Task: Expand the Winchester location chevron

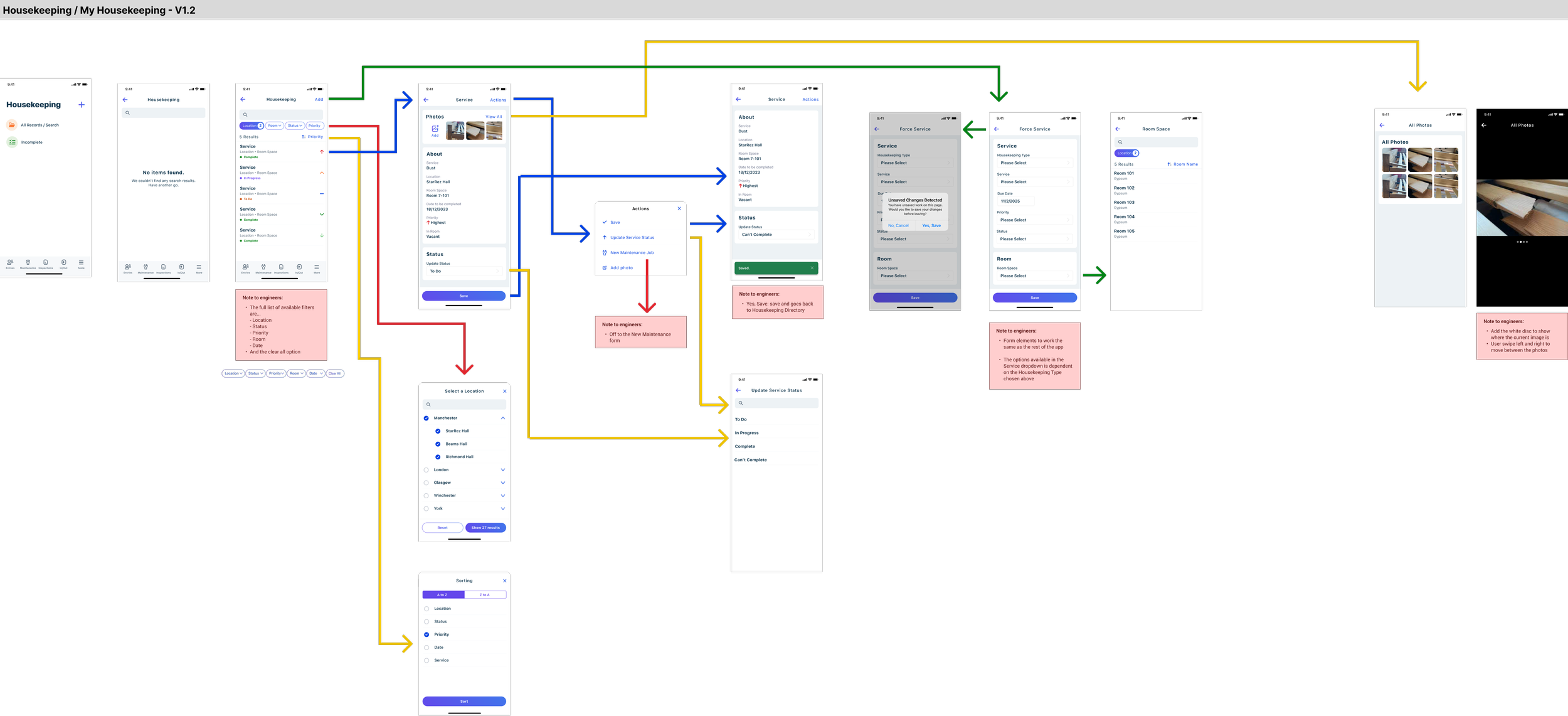Action: 502,496
